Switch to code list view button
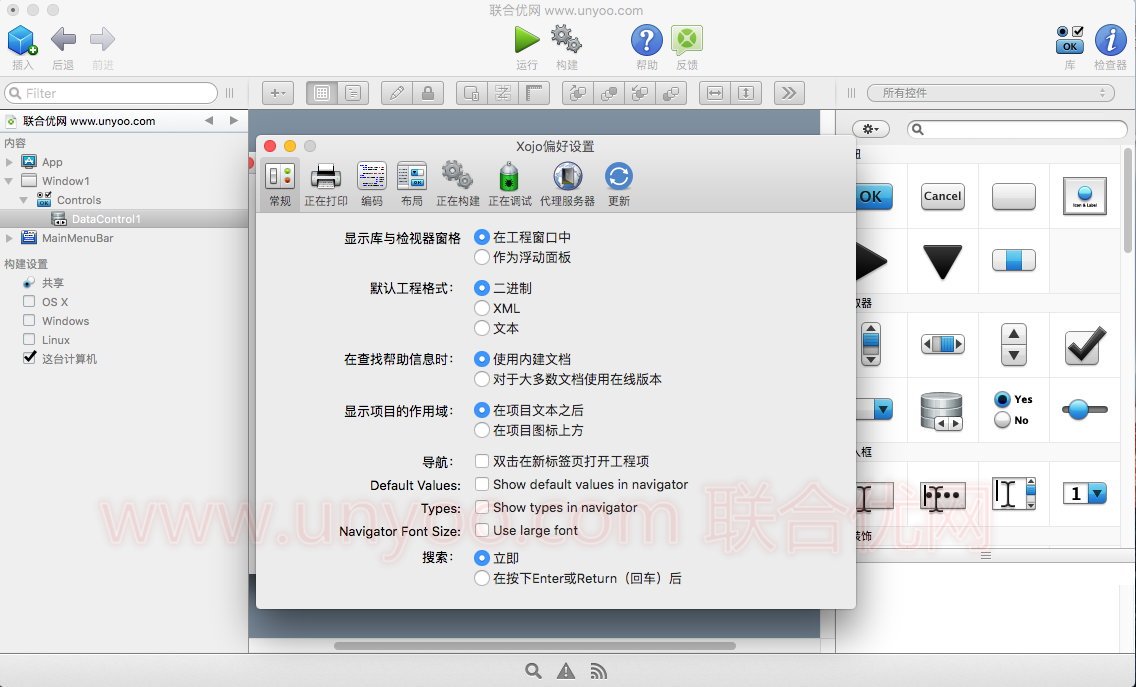The width and height of the screenshot is (1136, 687). click(x=353, y=93)
